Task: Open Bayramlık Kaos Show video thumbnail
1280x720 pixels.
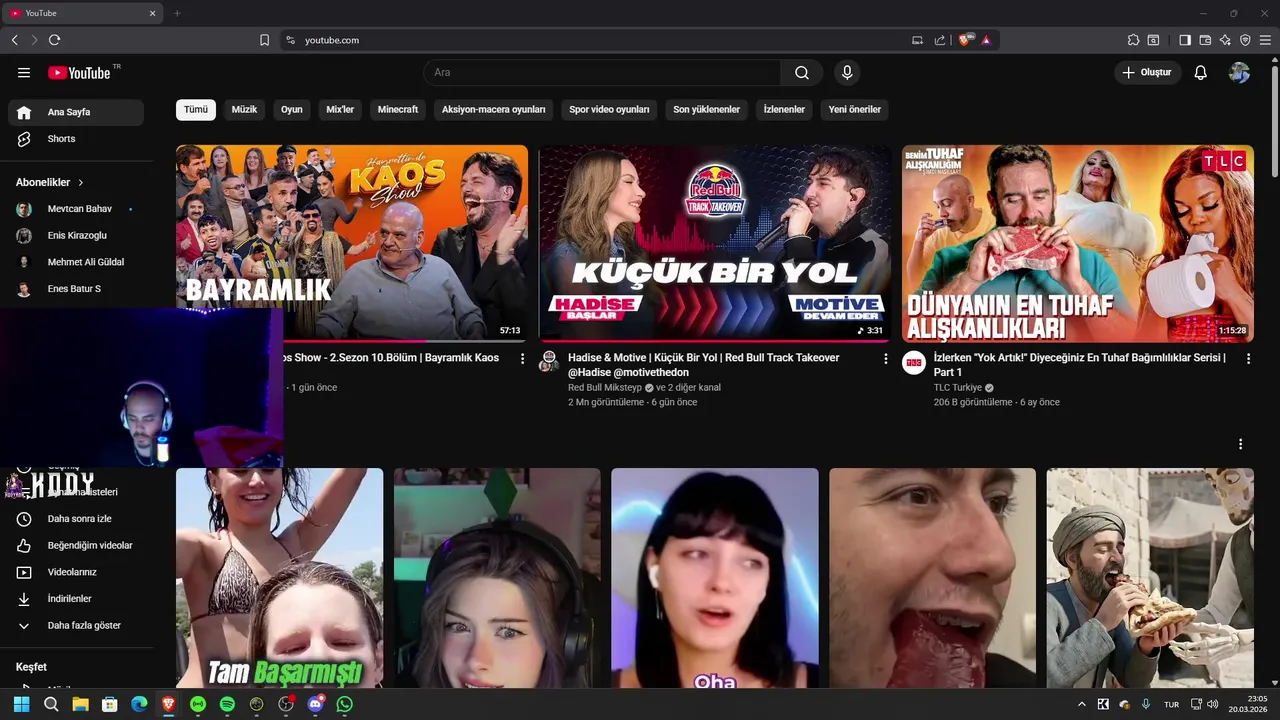Action: point(352,243)
